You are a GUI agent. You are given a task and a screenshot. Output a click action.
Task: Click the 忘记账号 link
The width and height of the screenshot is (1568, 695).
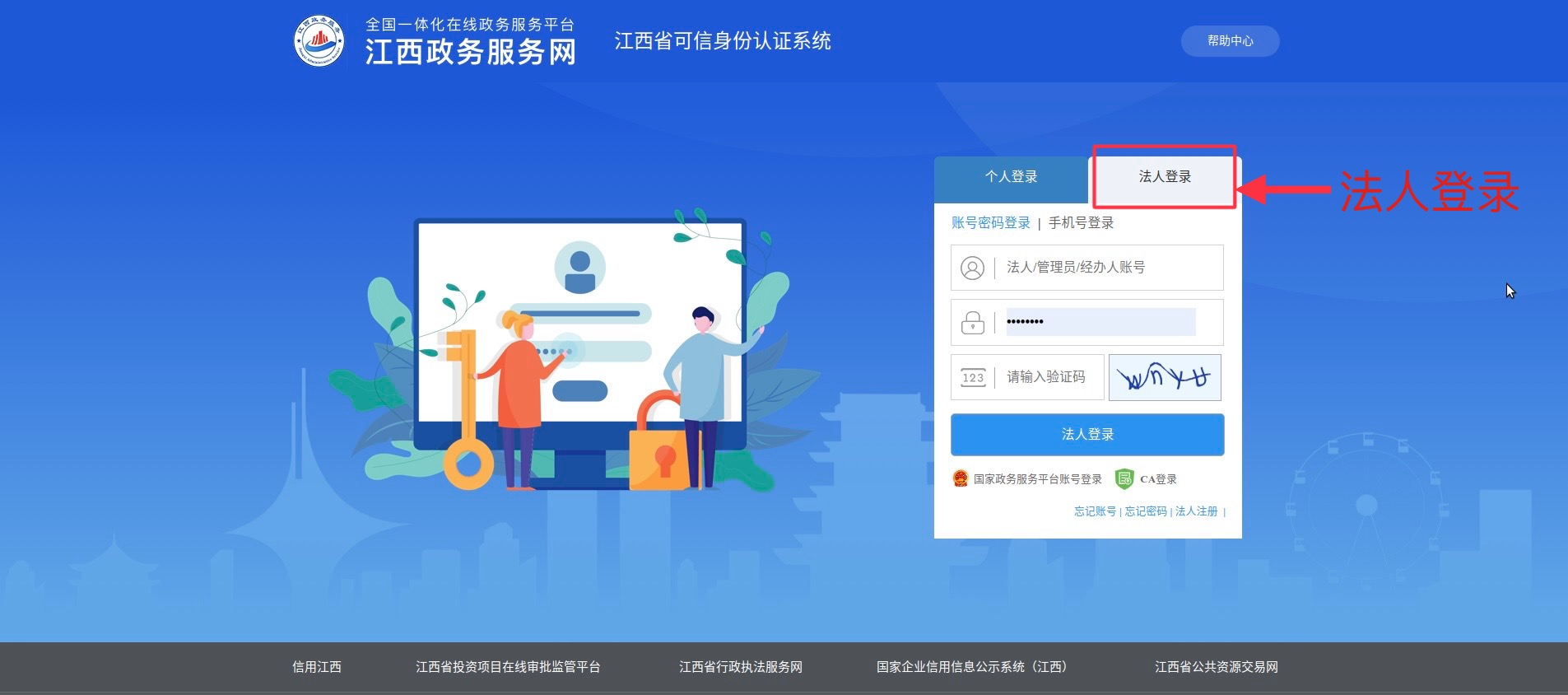click(x=1095, y=511)
